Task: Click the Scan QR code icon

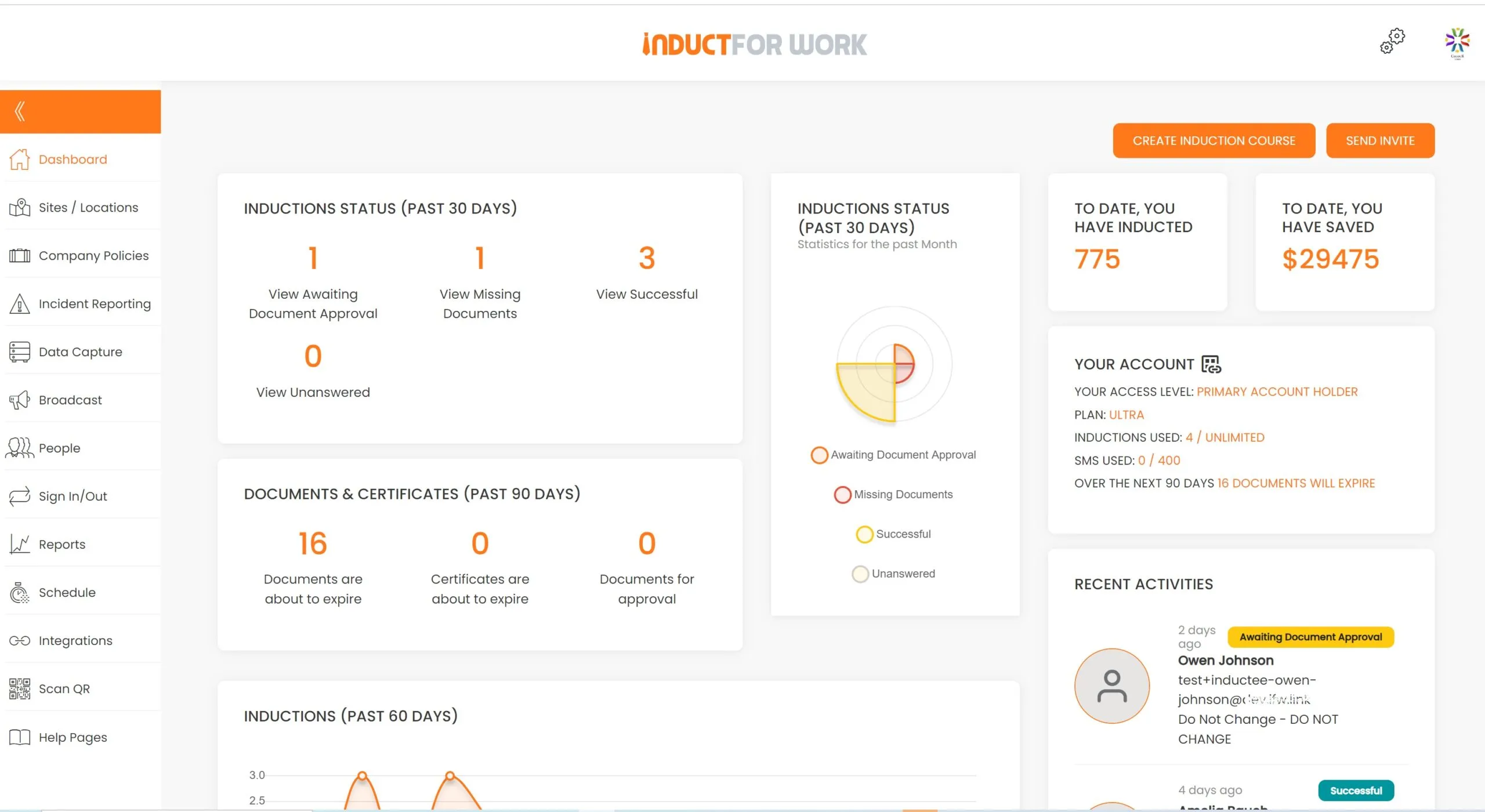Action: coord(20,688)
